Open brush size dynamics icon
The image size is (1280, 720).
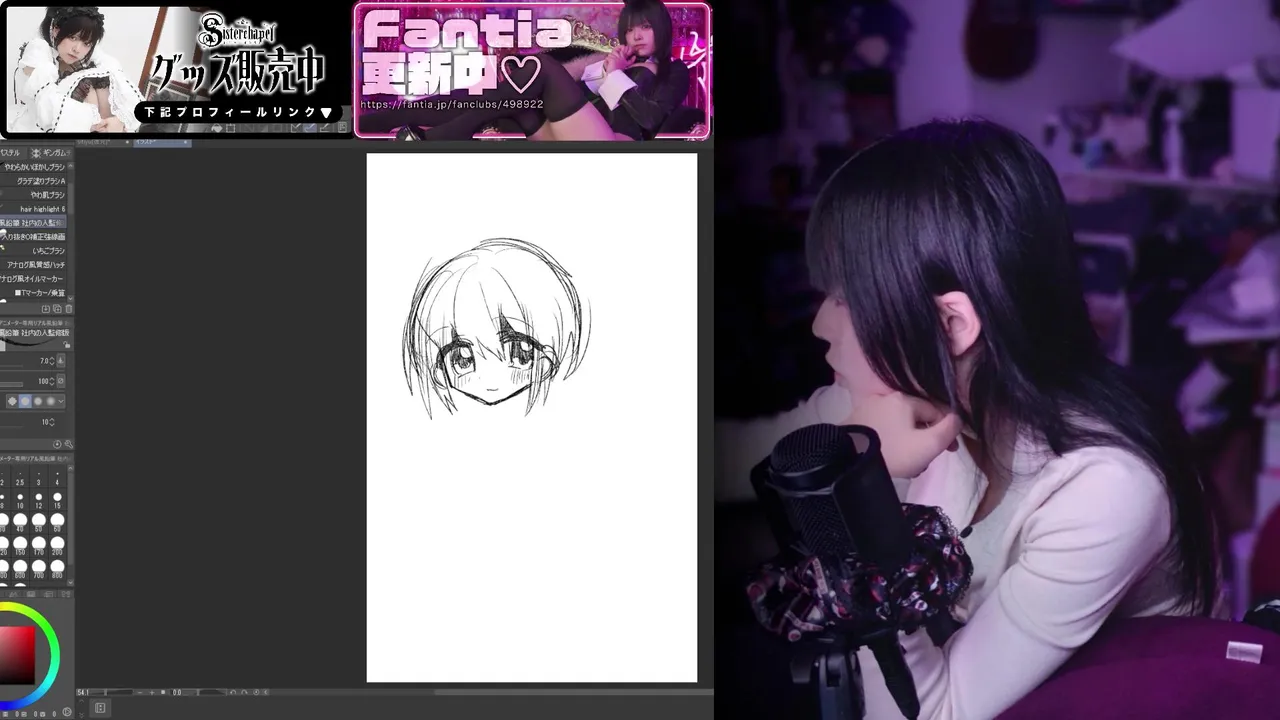pyautogui.click(x=61, y=361)
